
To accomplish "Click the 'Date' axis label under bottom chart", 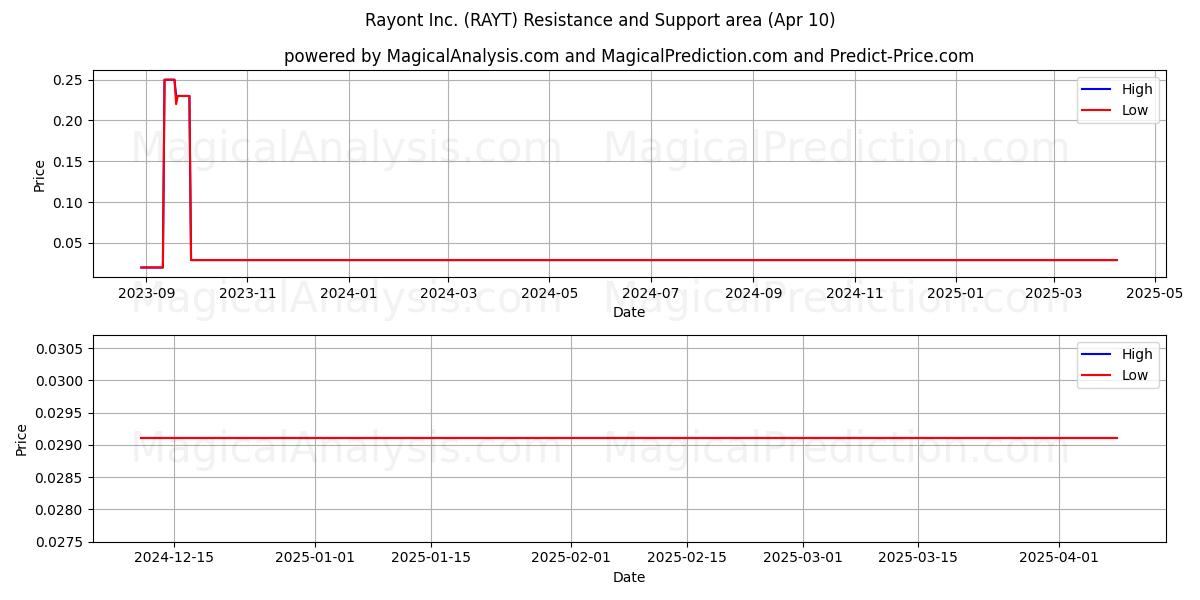I will pyautogui.click(x=629, y=577).
